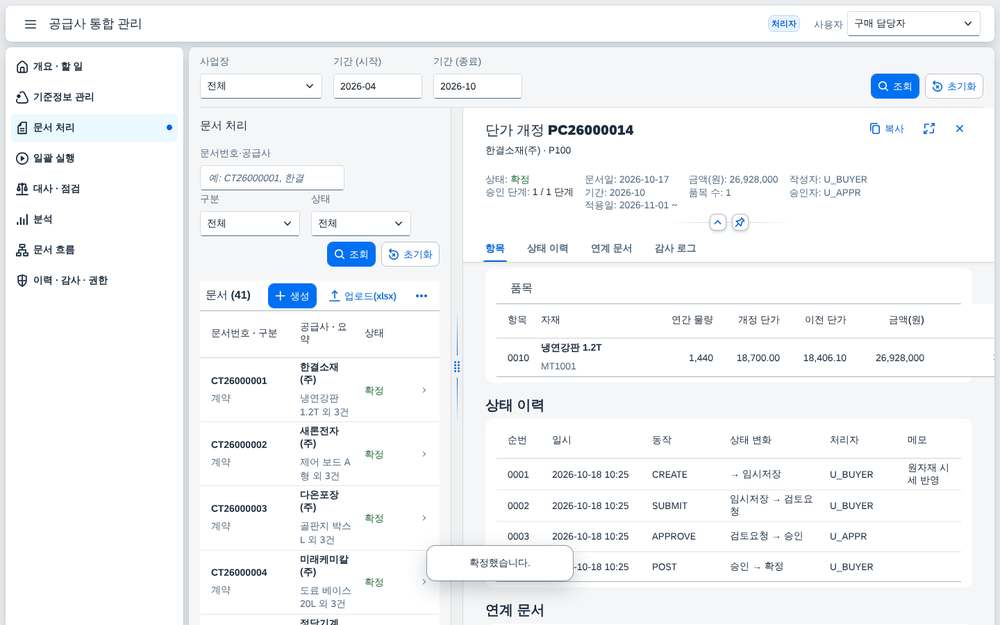Open the 사업장 전체 dropdown
1000x625 pixels.
pos(261,86)
